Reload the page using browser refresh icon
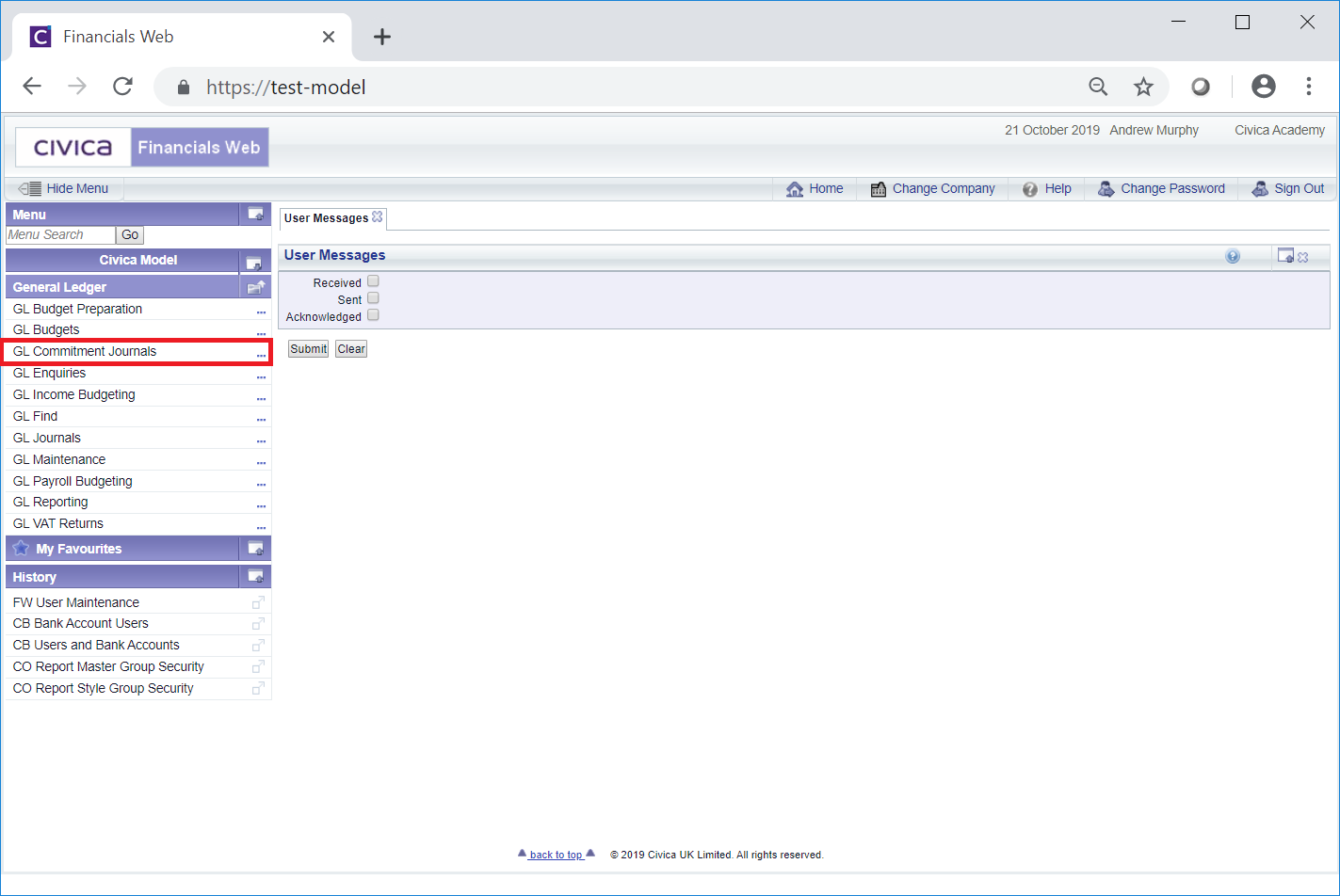Viewport: 1340px width, 896px height. click(x=122, y=87)
